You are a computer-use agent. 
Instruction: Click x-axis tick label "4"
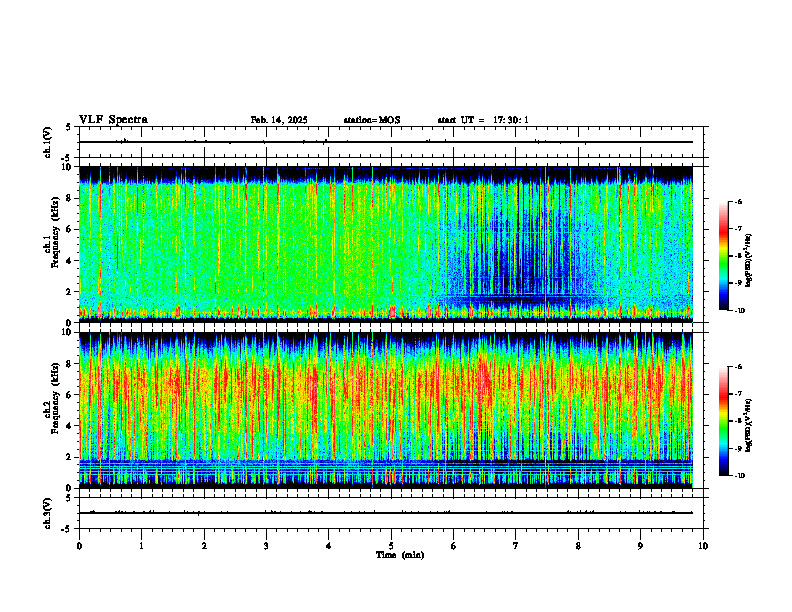pyautogui.click(x=329, y=546)
